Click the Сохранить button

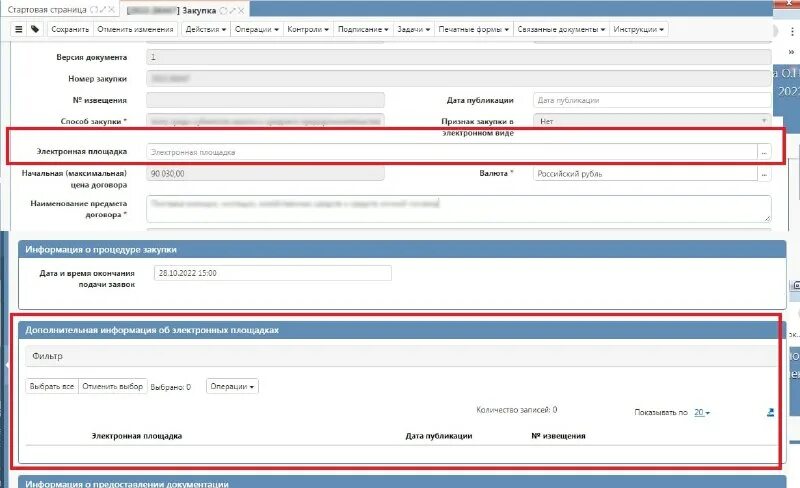coord(70,29)
